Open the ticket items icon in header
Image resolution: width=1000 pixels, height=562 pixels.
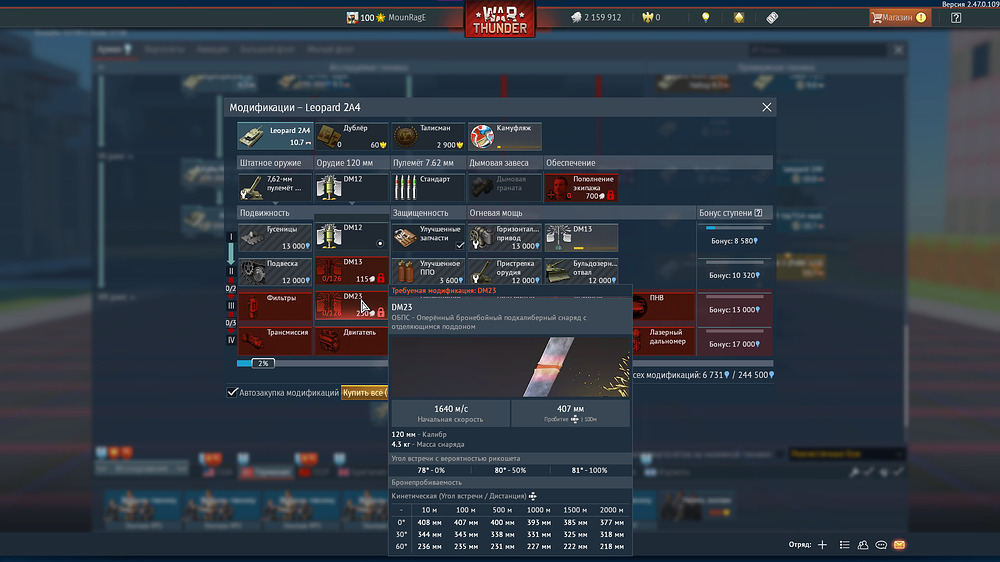[772, 17]
